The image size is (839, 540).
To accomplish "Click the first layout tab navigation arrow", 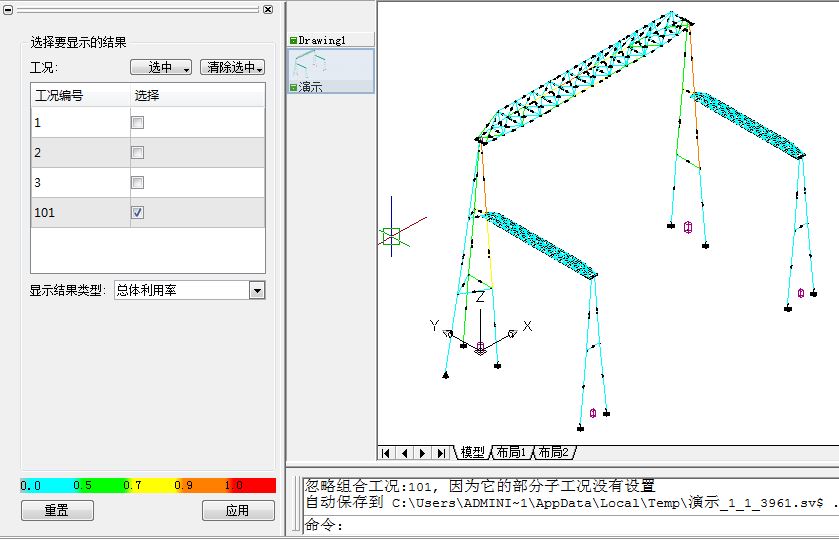I will click(387, 453).
